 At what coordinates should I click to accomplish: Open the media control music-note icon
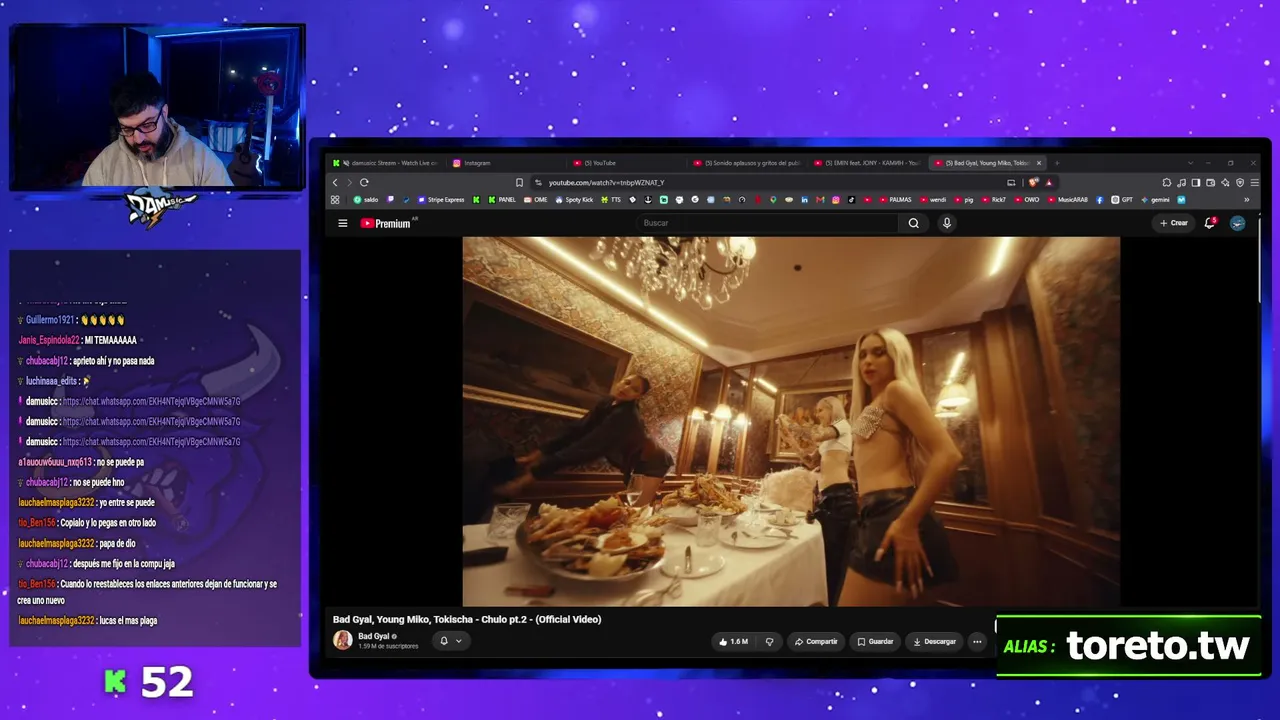coord(1182,182)
